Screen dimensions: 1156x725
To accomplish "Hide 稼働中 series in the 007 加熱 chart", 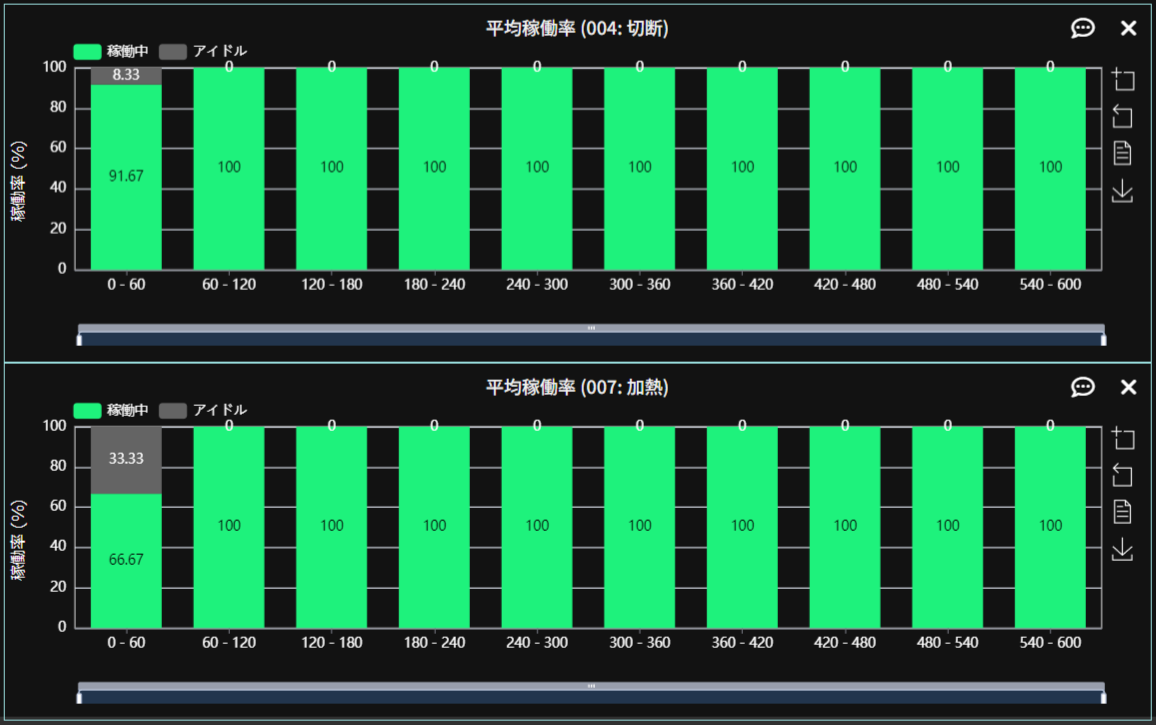I will click(x=110, y=410).
